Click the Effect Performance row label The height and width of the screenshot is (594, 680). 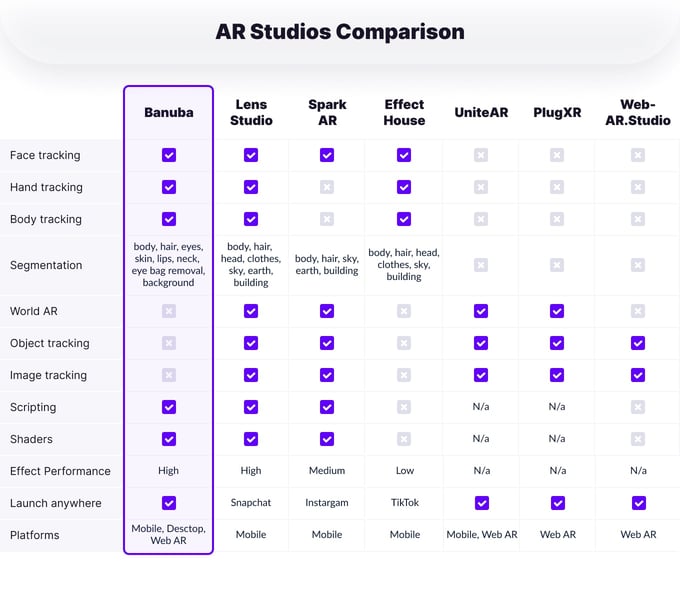[x=60, y=471]
